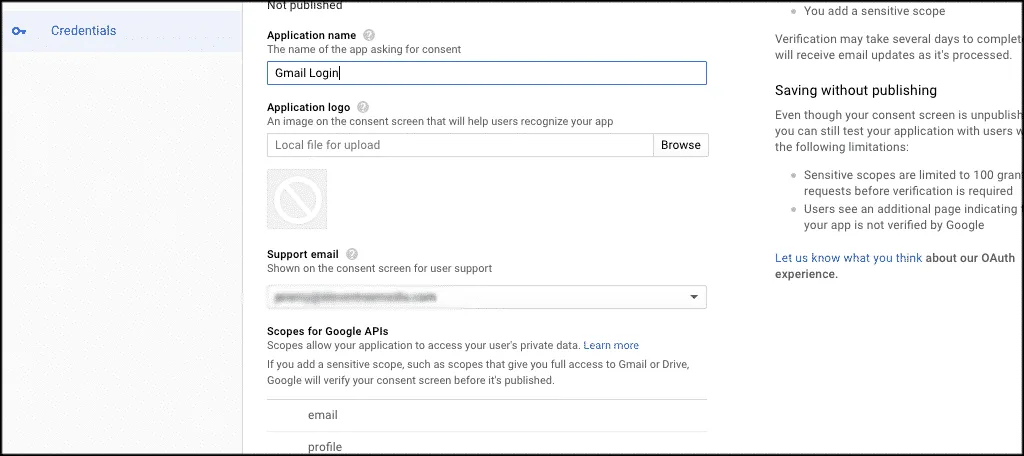Screen dimensions: 1024x456
Task: Click the Application logo label text
Action: coord(308,107)
